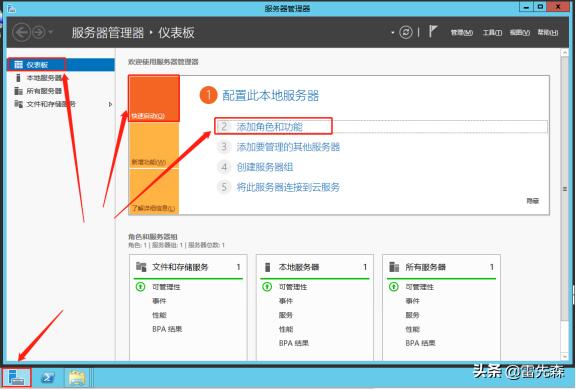Open BPA 结果 in 本地服务器 tile
Viewport: 576px width, 390px height.
294,343
